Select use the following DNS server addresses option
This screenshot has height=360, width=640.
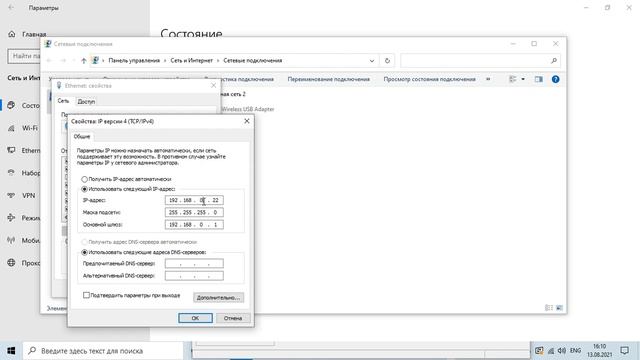tap(84, 252)
